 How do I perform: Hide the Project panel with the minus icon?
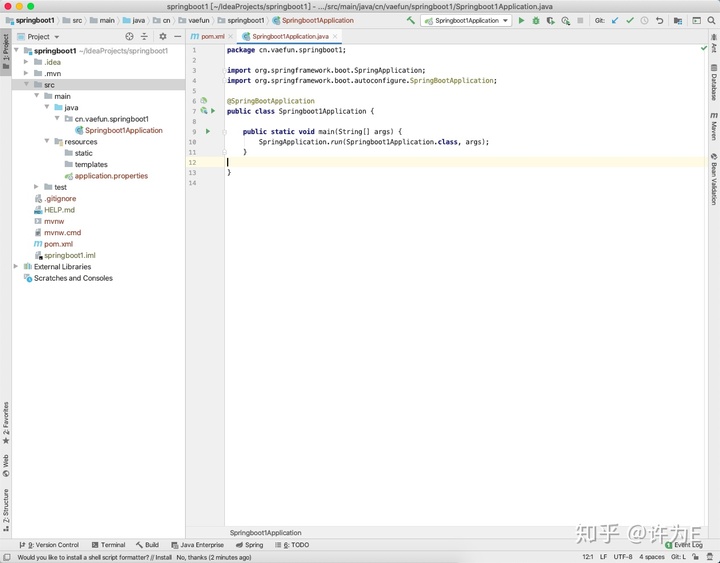tap(178, 36)
